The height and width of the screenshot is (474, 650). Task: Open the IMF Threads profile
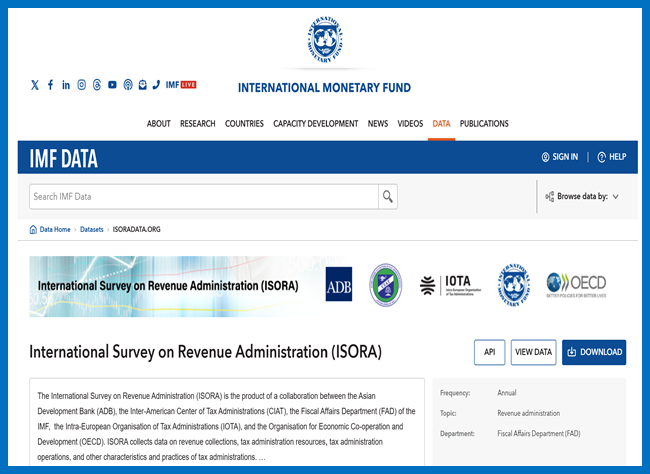tap(97, 85)
